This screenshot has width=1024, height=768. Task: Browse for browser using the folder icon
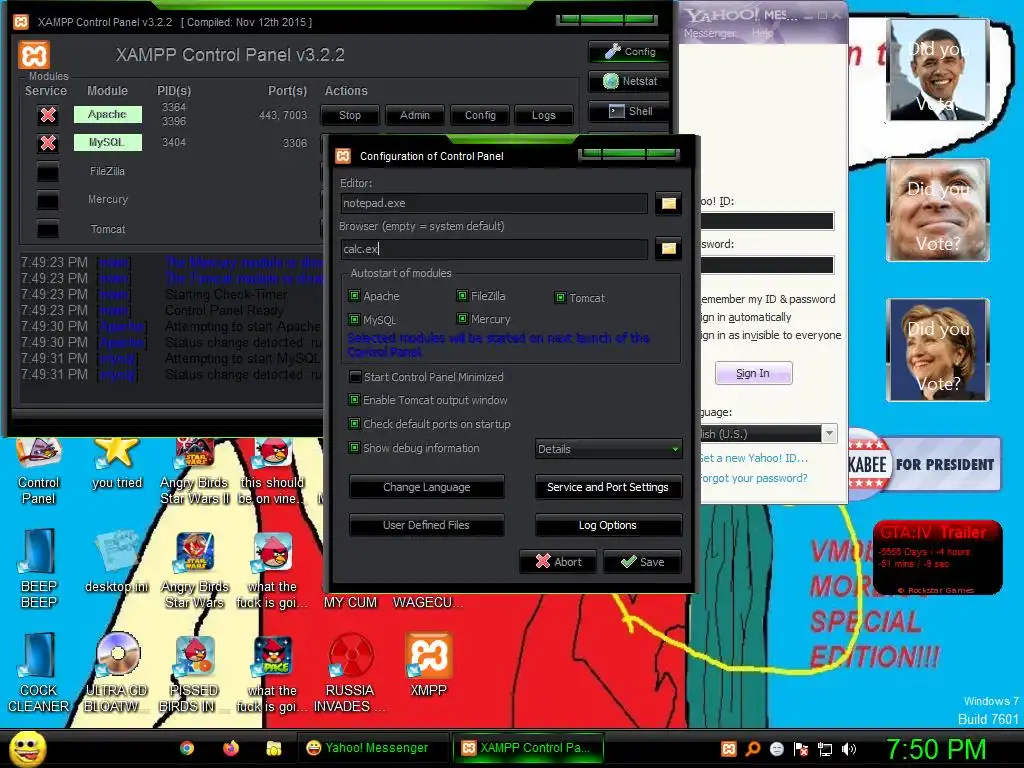tap(668, 249)
